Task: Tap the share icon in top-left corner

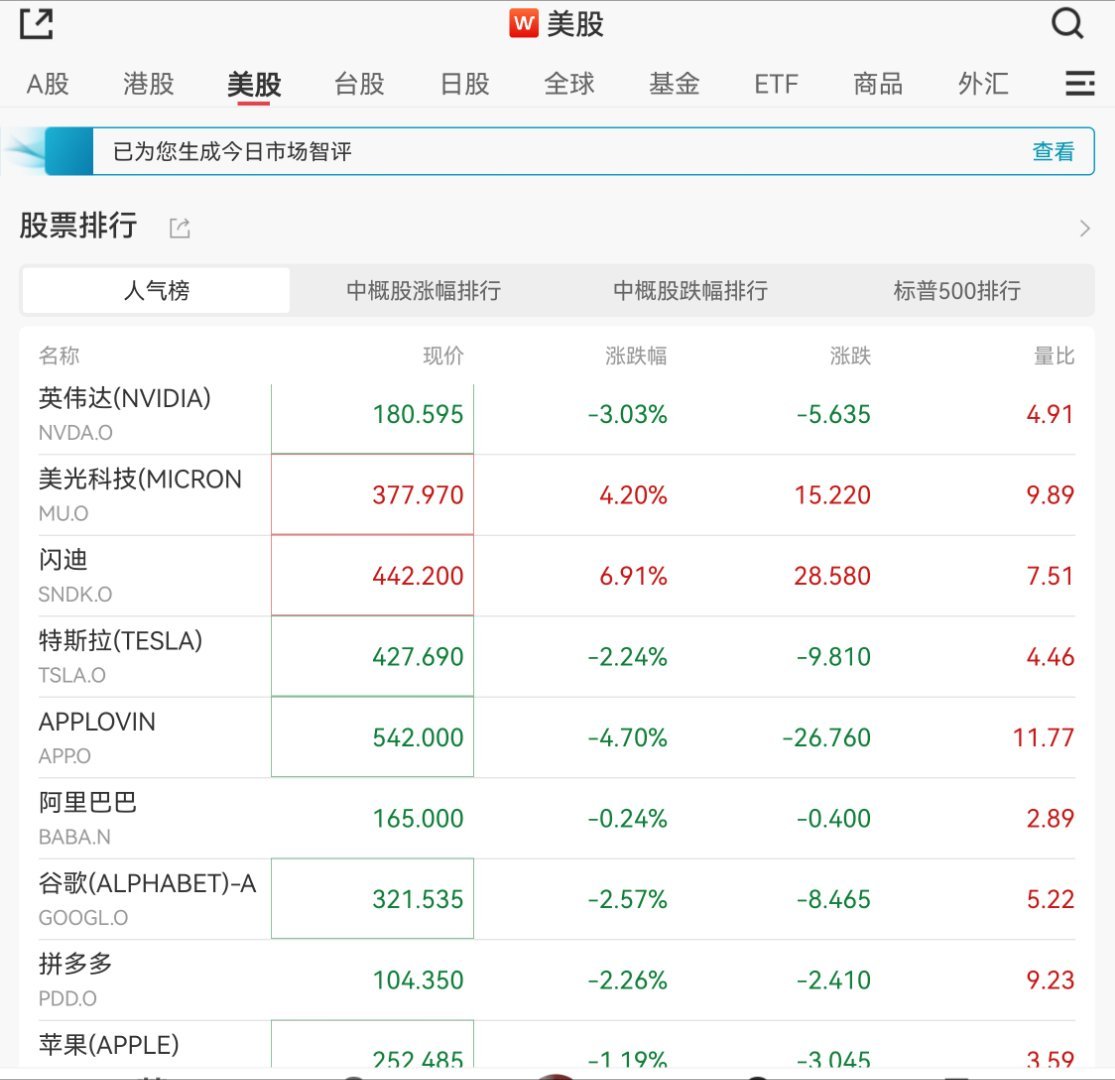Action: pyautogui.click(x=36, y=23)
